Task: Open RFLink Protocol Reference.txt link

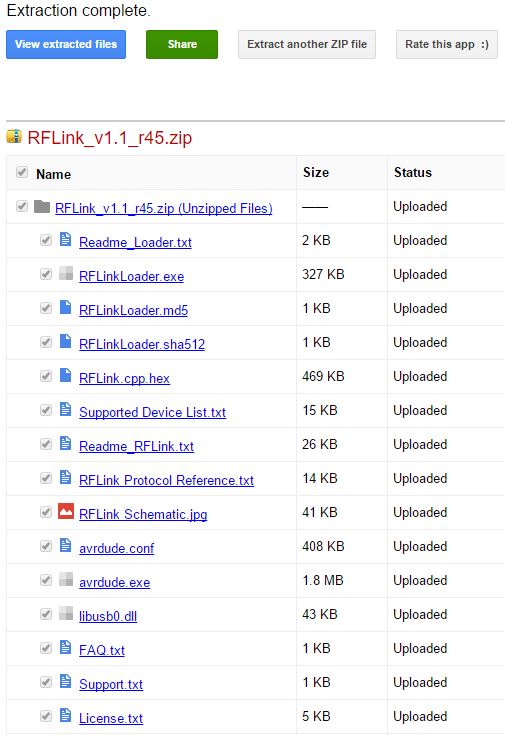Action: click(x=166, y=480)
